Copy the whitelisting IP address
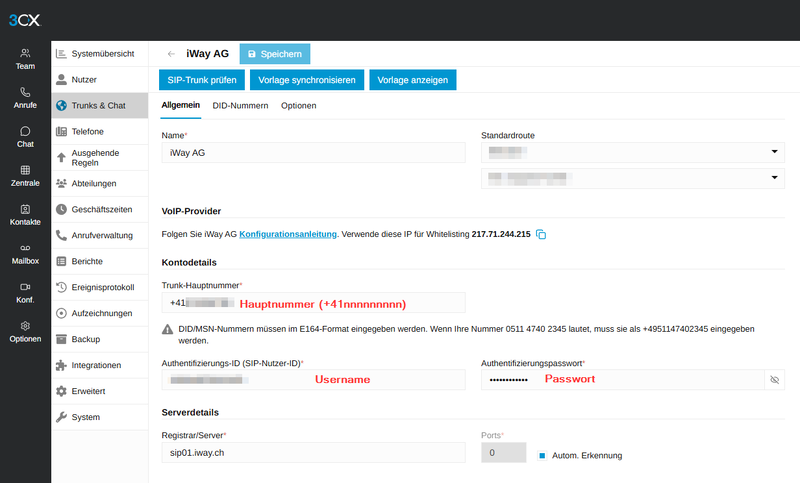 tap(541, 234)
